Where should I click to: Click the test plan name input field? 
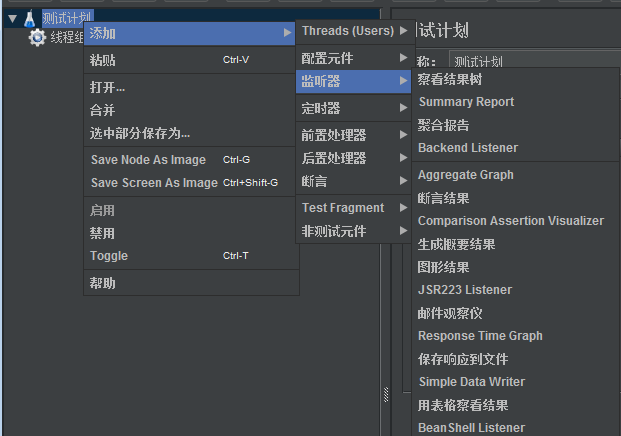pos(535,59)
